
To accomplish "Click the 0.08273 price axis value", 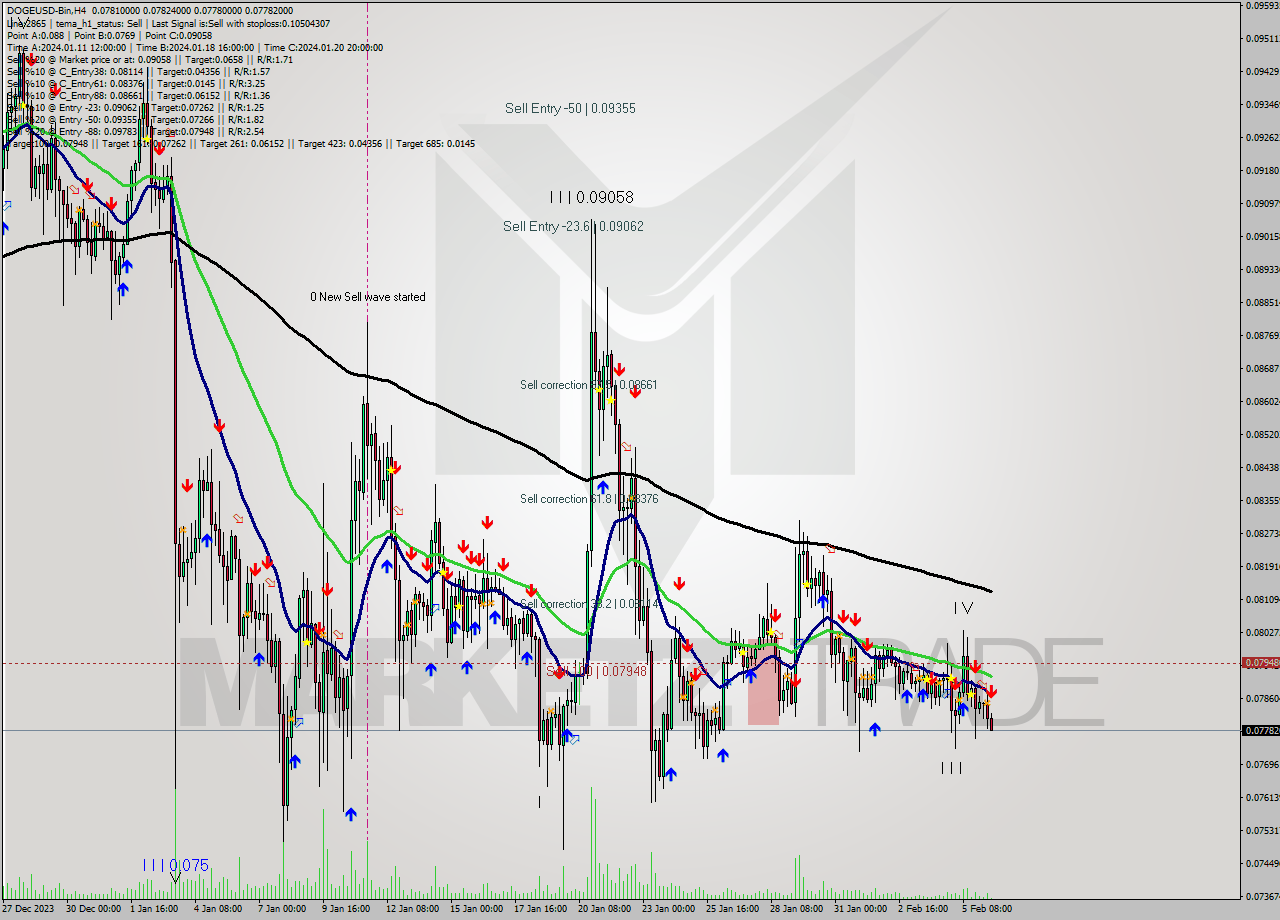I will [1262, 533].
